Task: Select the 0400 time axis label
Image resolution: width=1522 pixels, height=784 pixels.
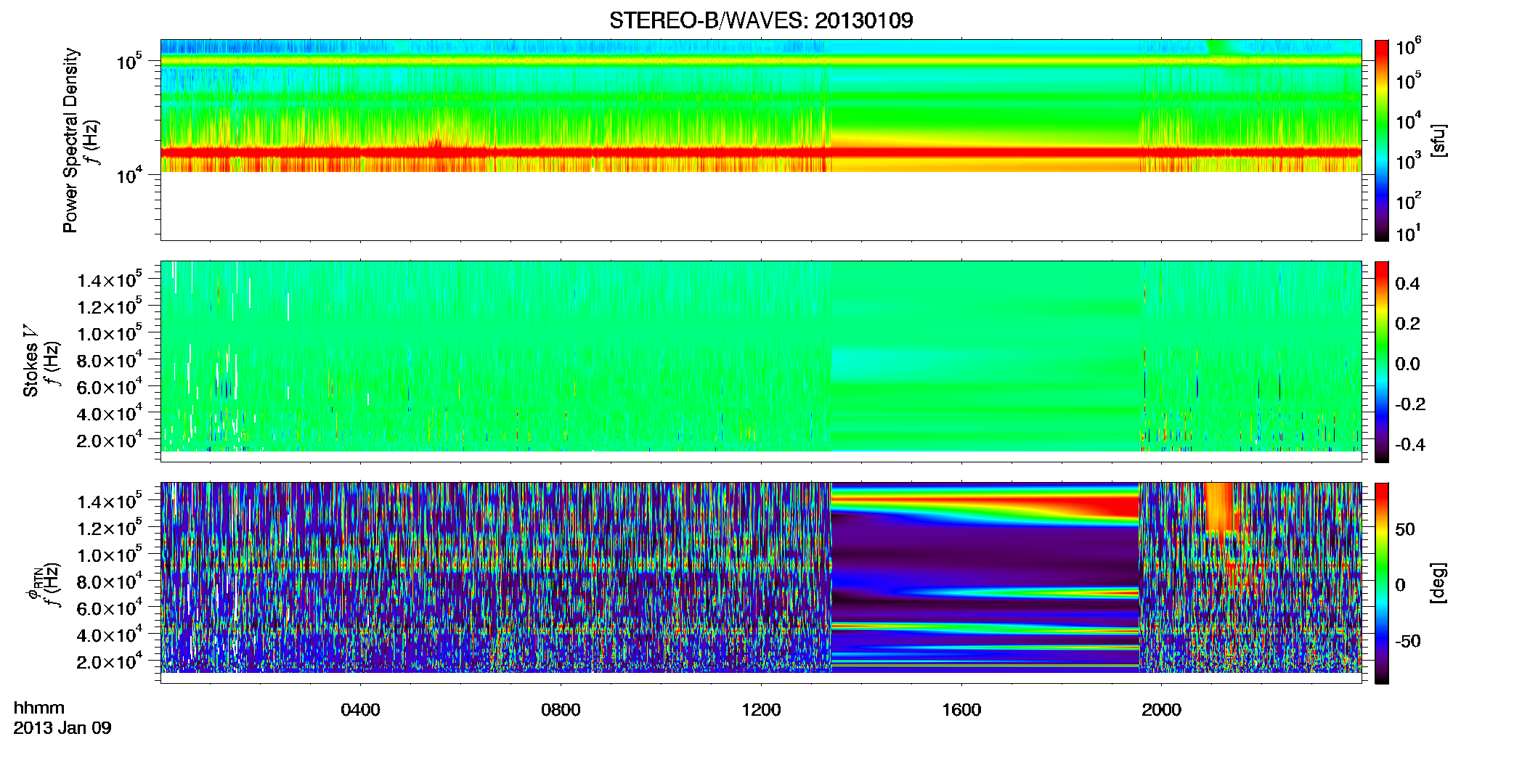Action: pyautogui.click(x=360, y=710)
